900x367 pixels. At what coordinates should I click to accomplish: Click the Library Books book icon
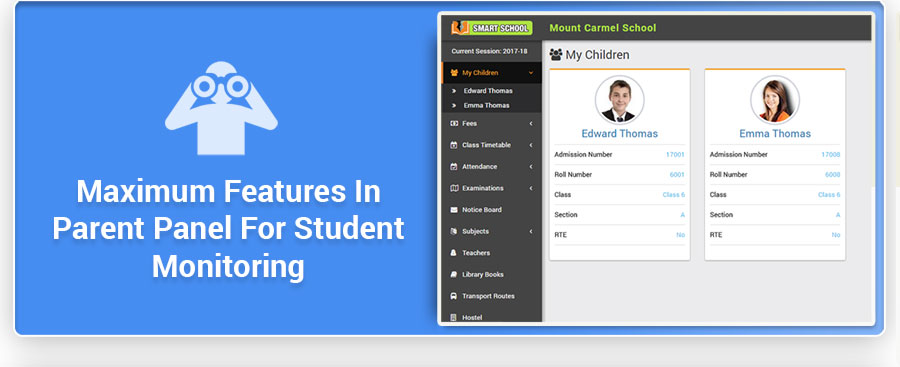coord(454,275)
